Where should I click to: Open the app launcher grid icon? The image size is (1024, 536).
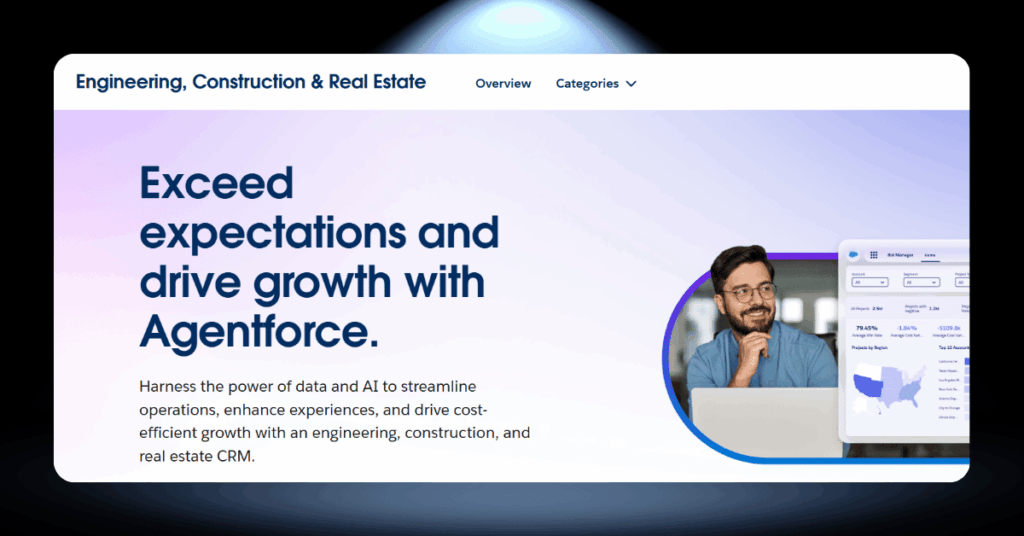pos(874,255)
